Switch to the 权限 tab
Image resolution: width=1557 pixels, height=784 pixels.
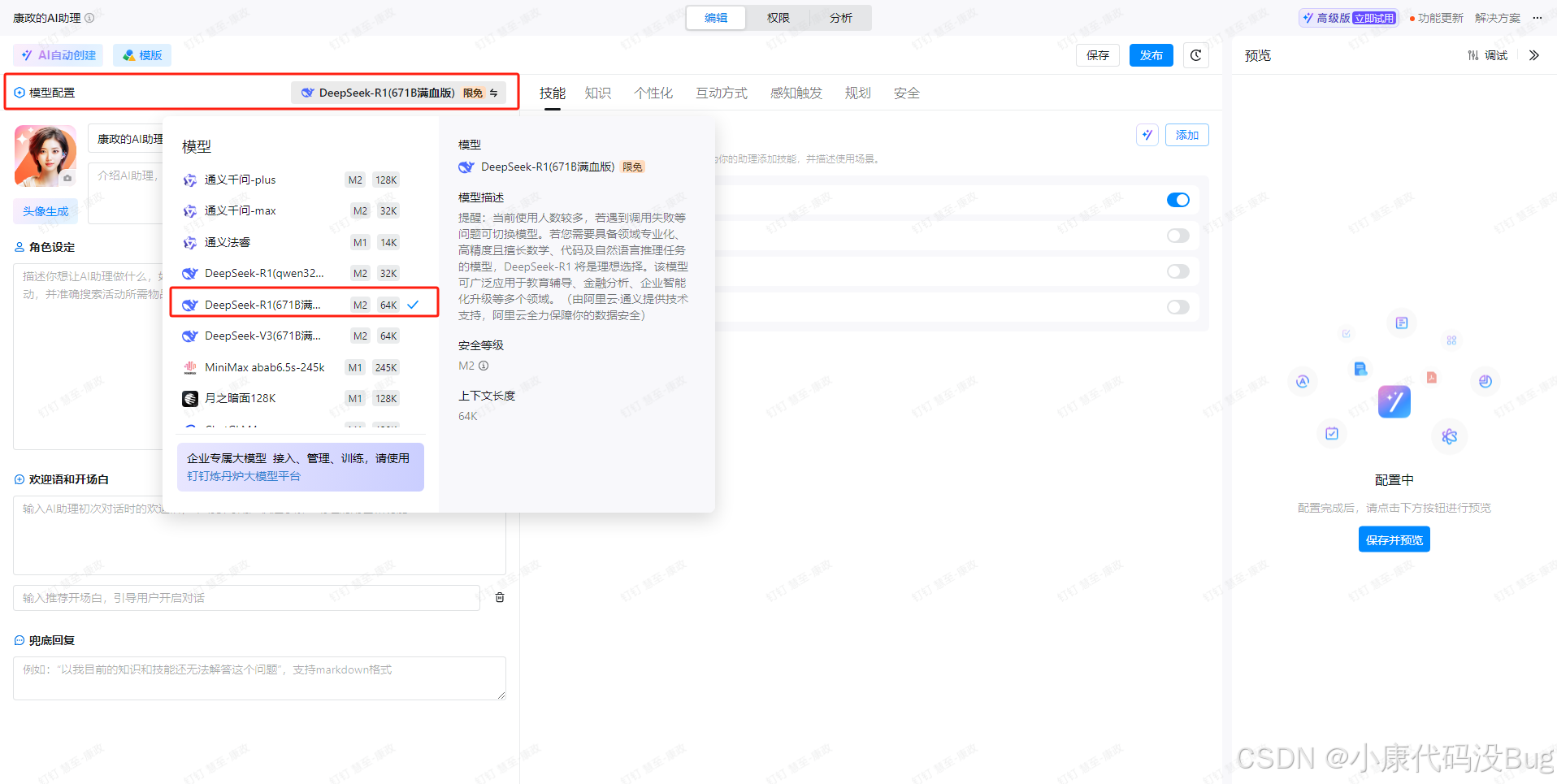pos(778,18)
